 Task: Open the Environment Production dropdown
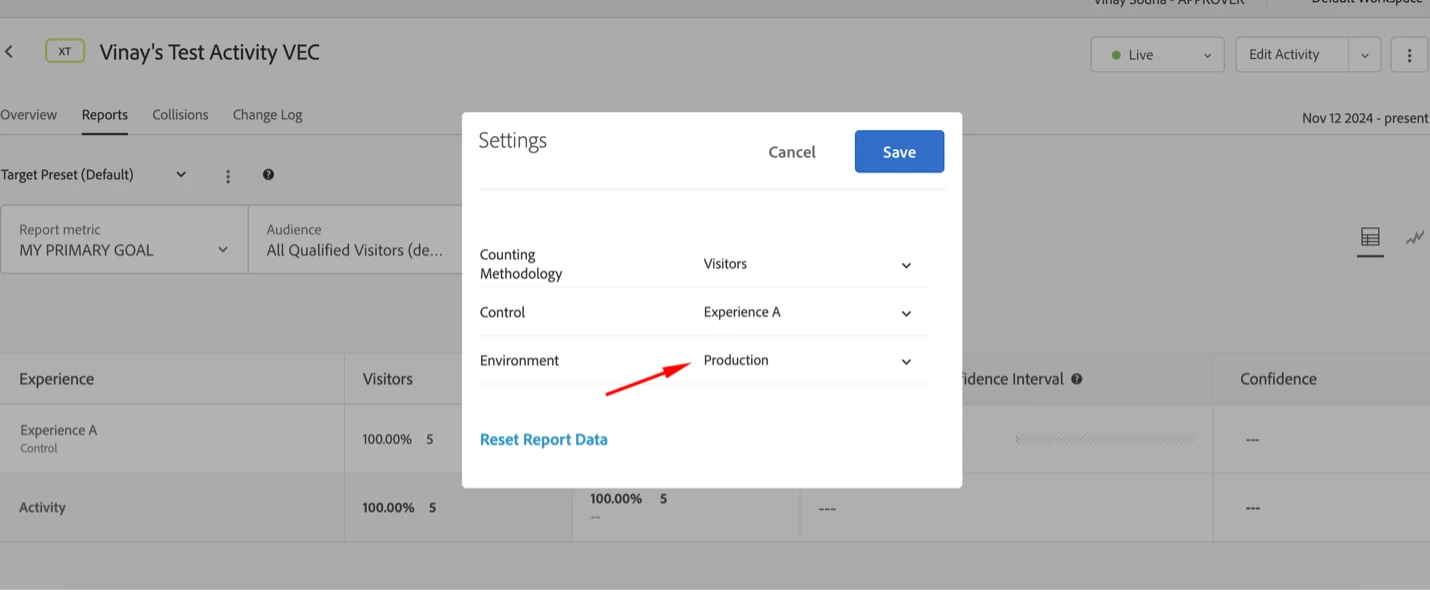(x=808, y=360)
